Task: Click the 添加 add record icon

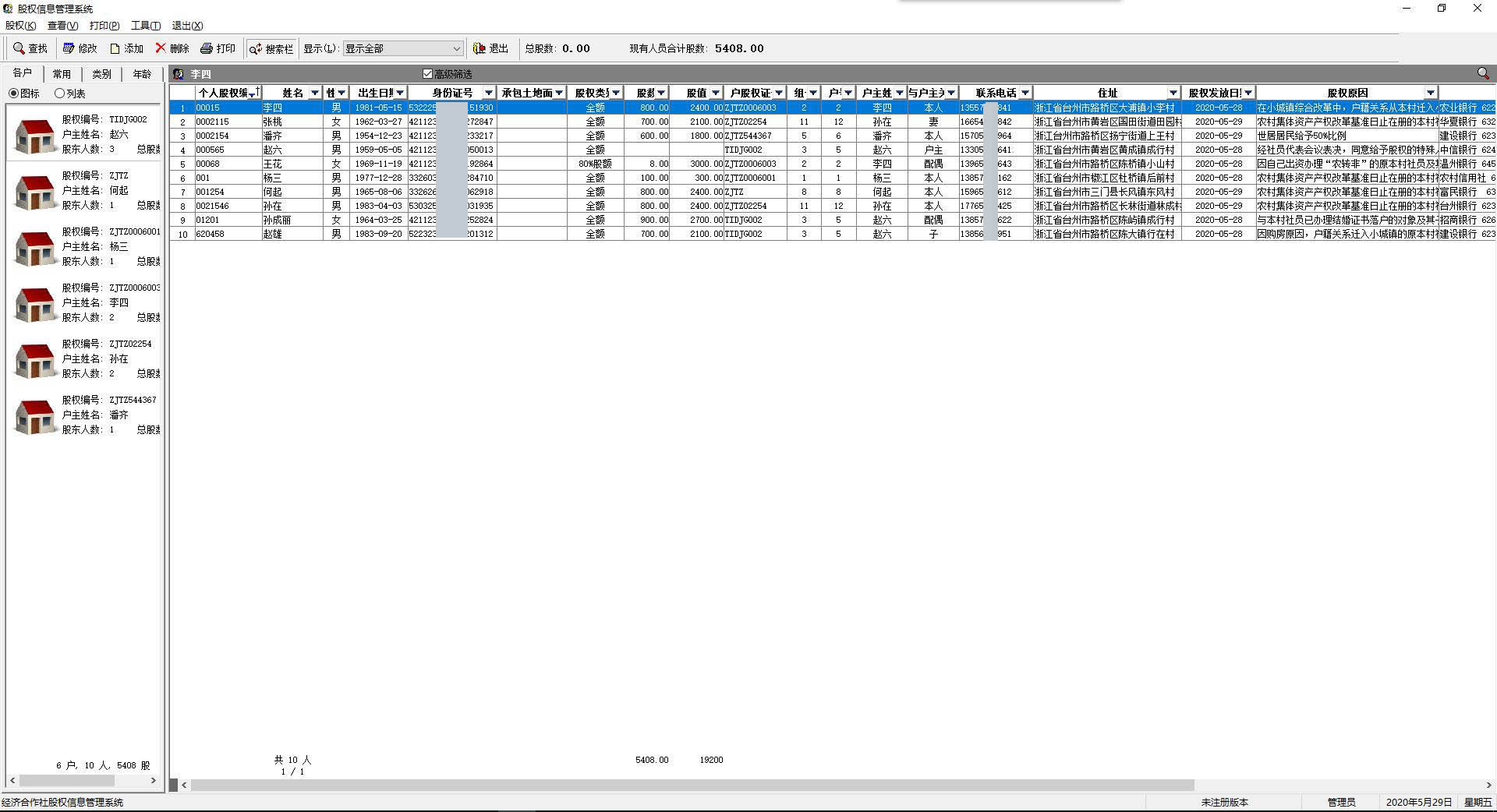Action: (x=115, y=48)
